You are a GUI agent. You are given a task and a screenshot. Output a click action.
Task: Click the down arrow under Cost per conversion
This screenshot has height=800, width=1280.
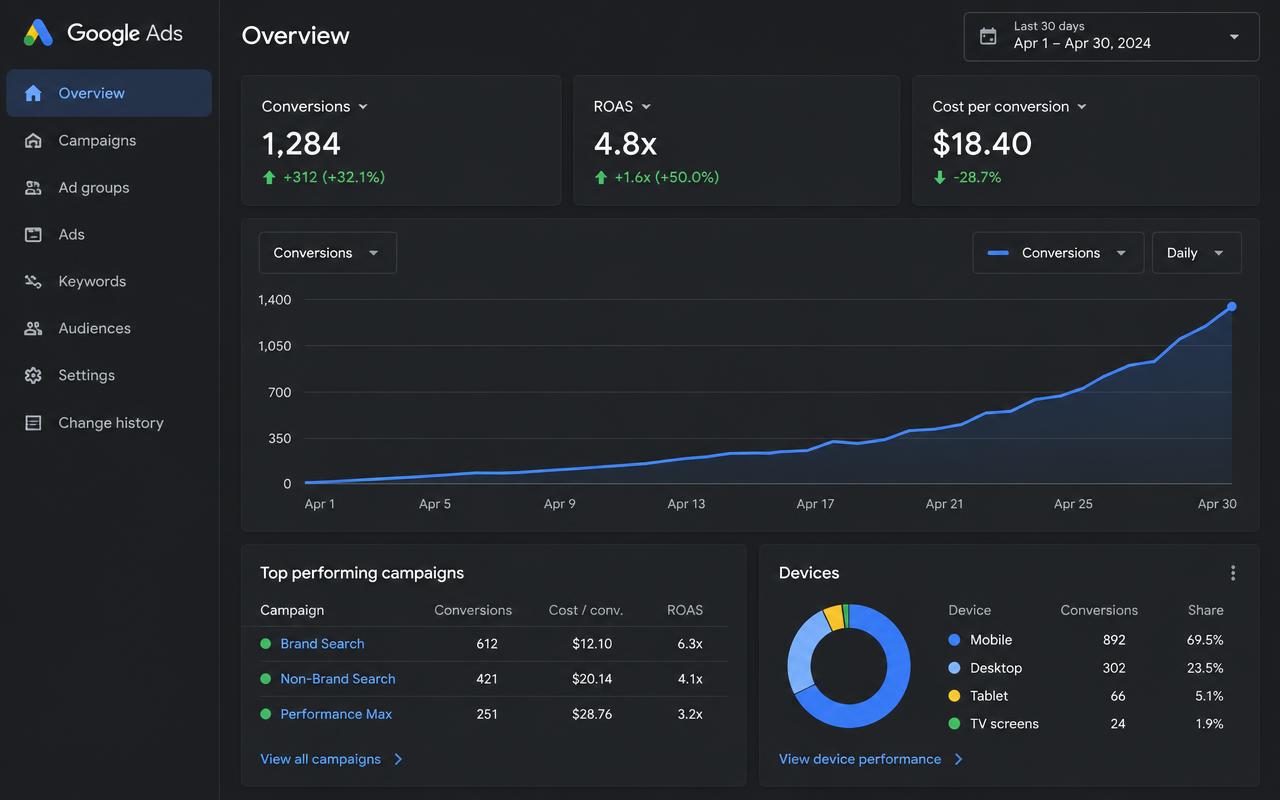[940, 177]
